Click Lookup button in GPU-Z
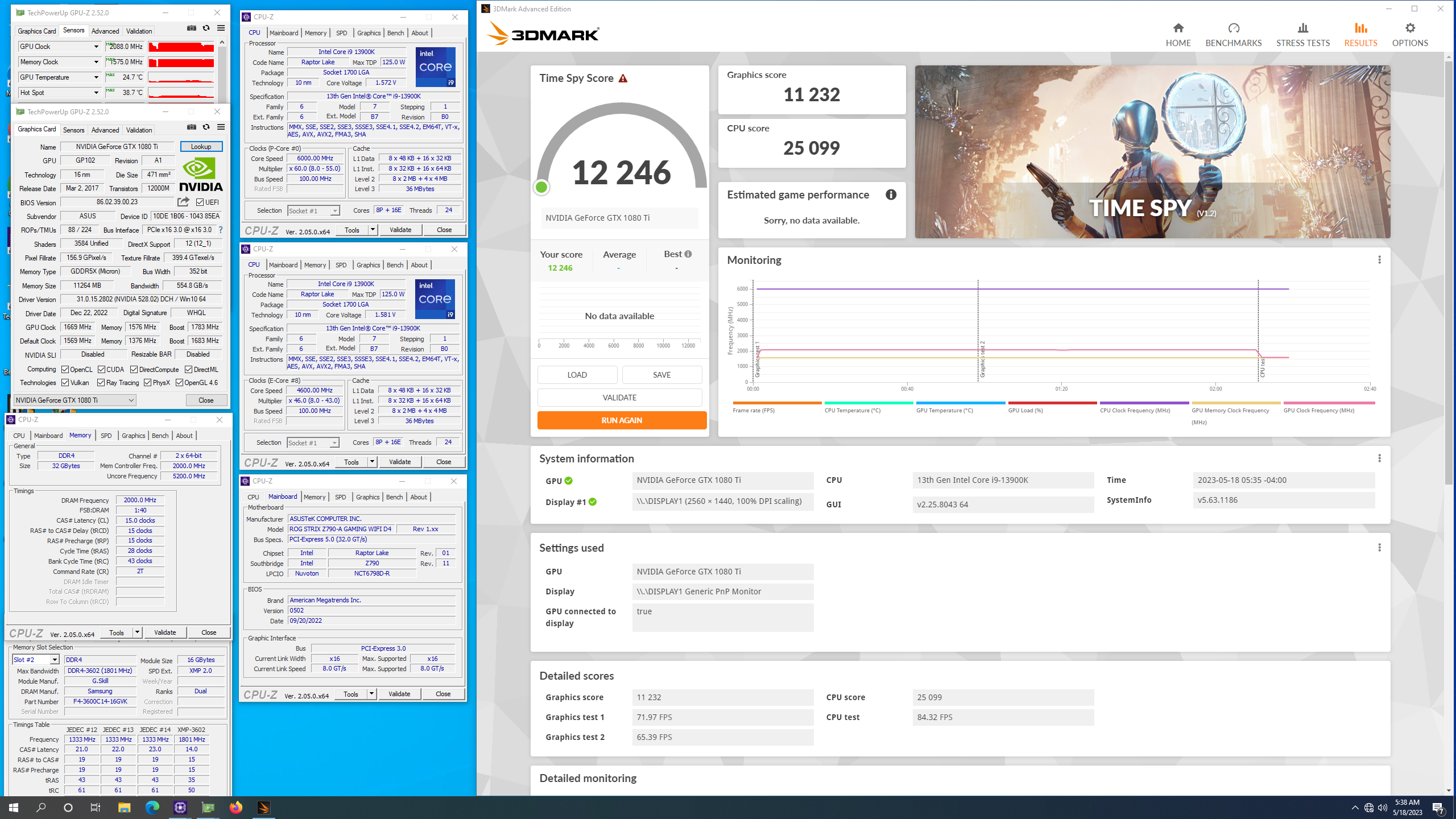 201,147
